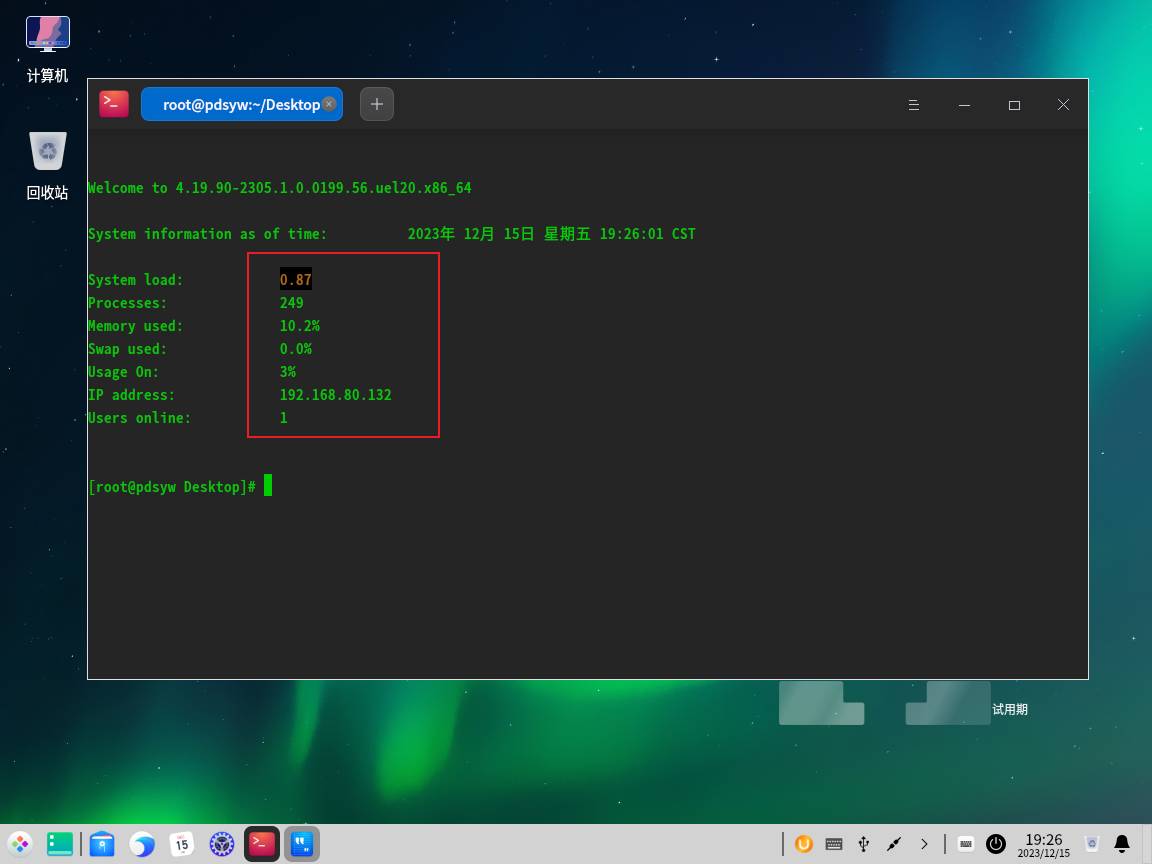Toggle the on-screen keyboard tray icon
The image size is (1152, 864).
point(965,844)
